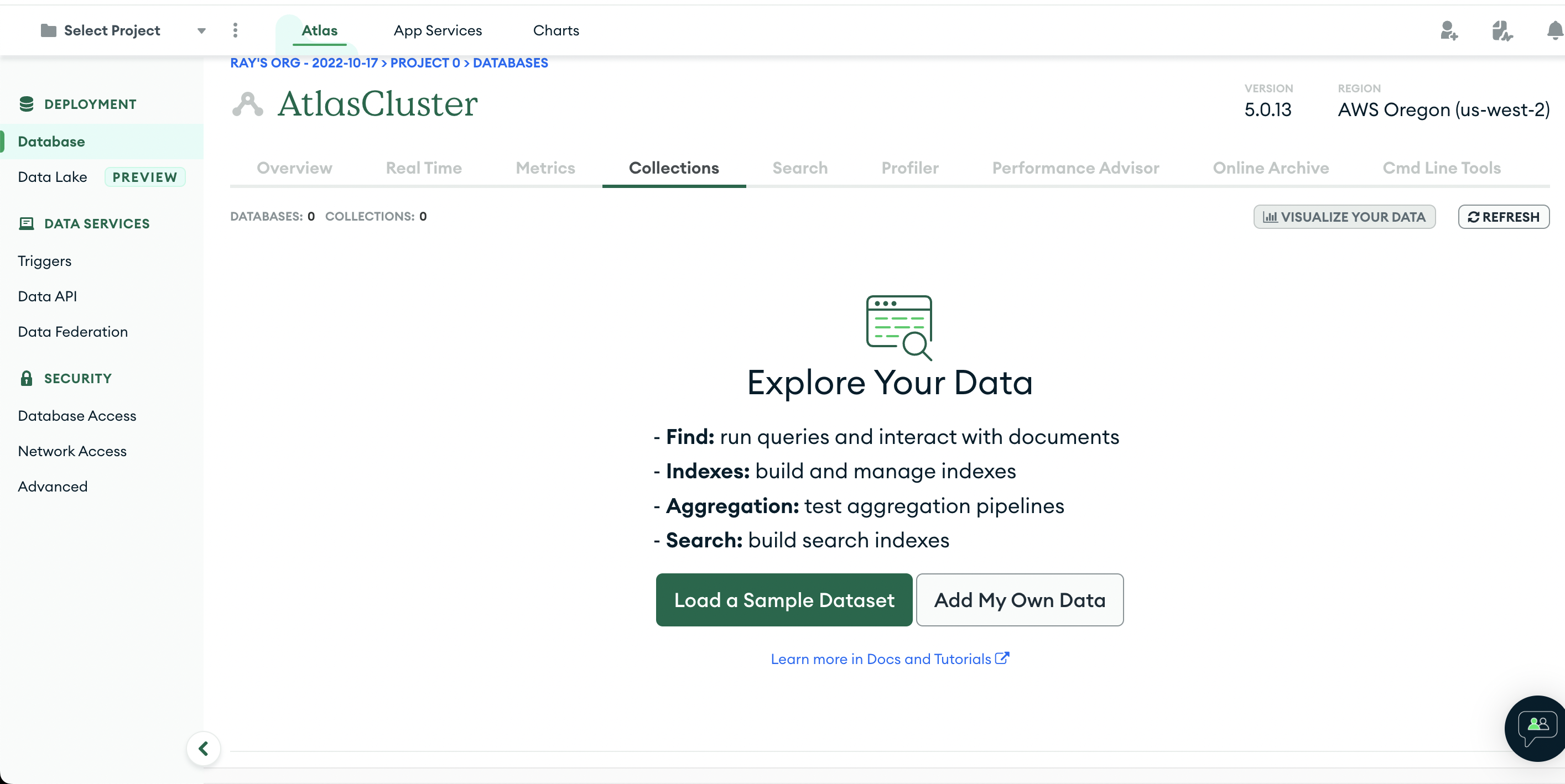The height and width of the screenshot is (784, 1565).
Task: Open the Online Archive tab
Action: (1270, 168)
